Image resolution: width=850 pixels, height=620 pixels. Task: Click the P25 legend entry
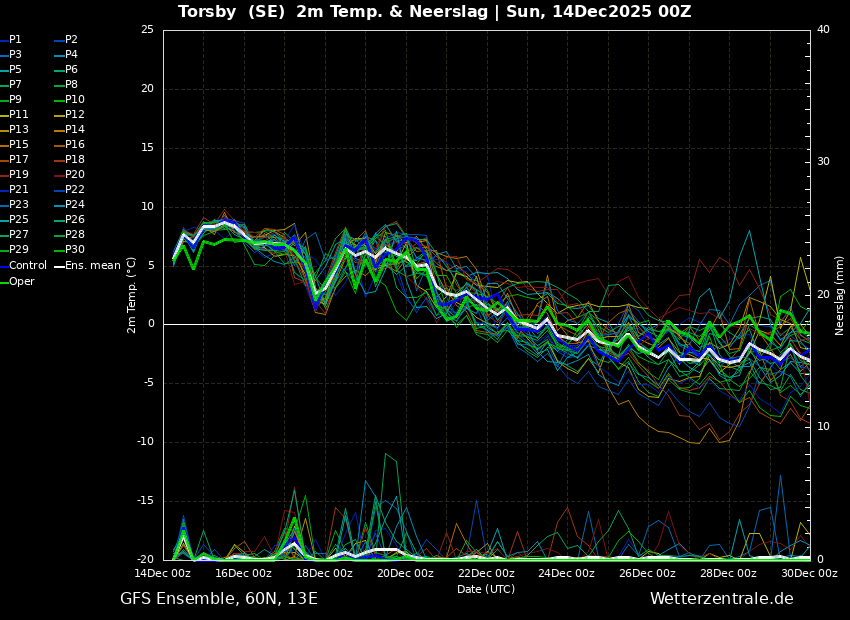click(15, 219)
